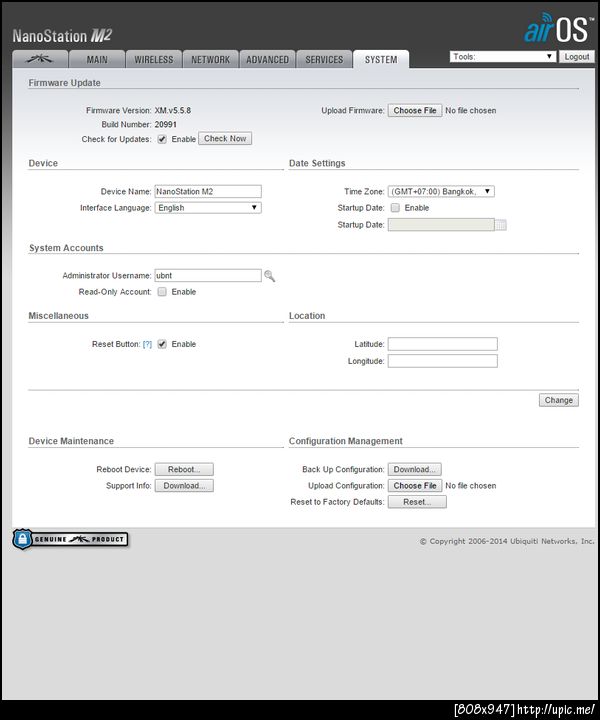Open the Startup Date calendar picker icon

click(x=501, y=225)
